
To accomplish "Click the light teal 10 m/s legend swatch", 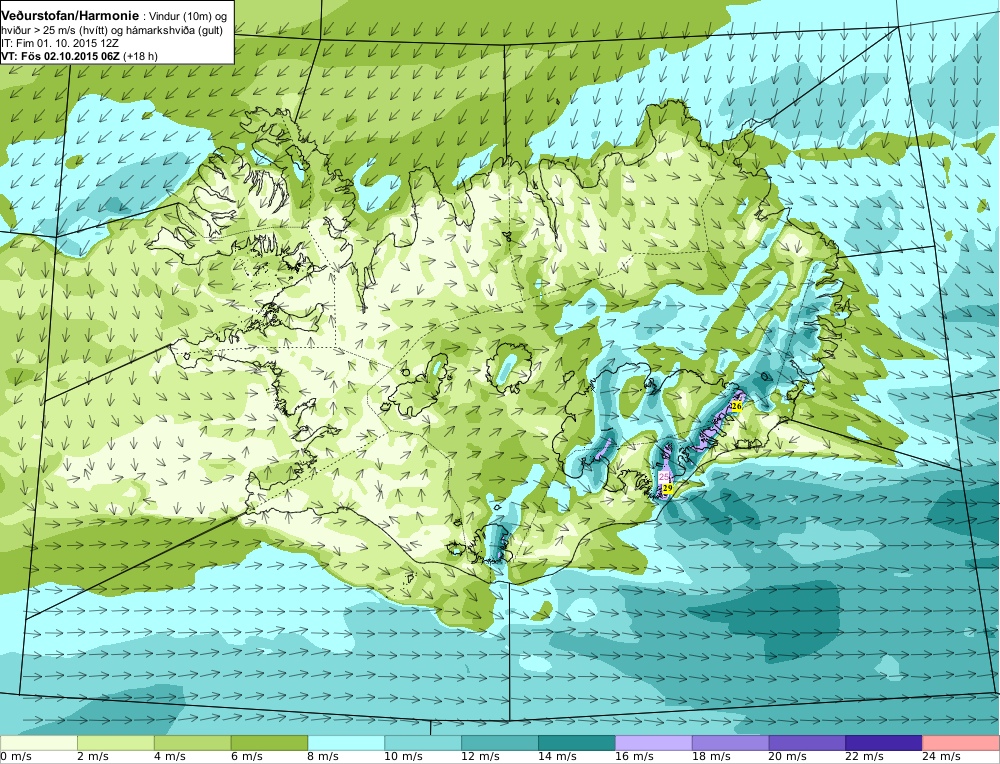I will coord(423,743).
